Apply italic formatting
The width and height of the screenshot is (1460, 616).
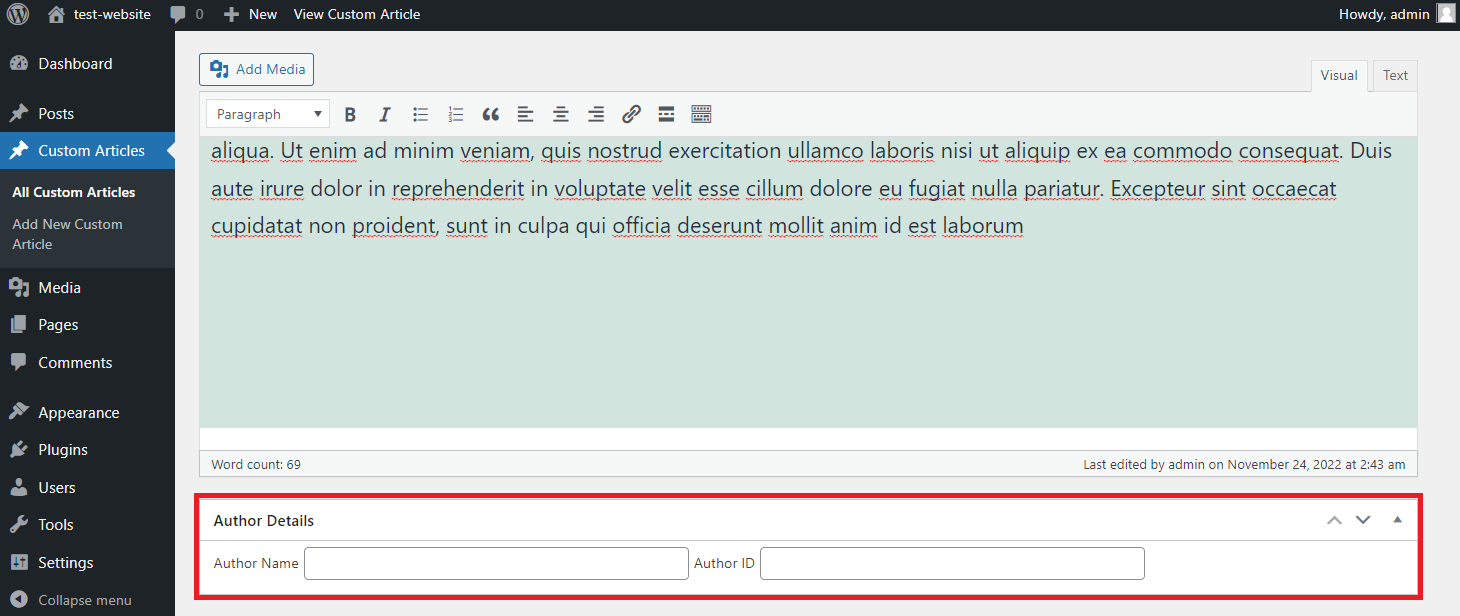coord(385,114)
